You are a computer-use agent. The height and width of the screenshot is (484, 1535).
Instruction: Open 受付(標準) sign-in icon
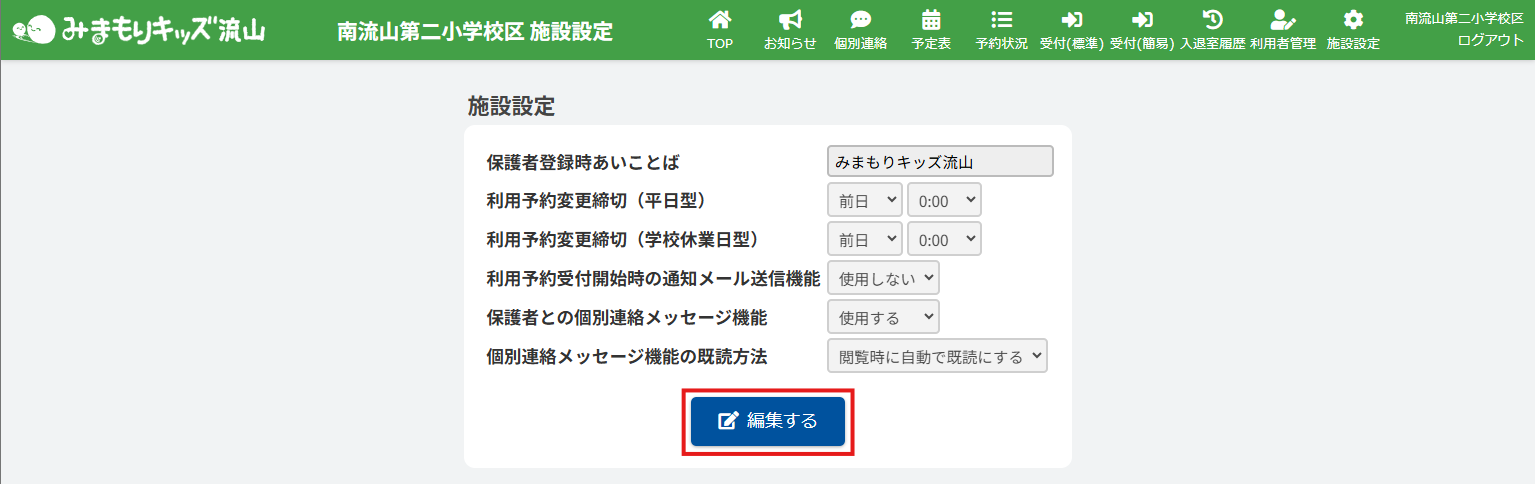(x=1072, y=20)
